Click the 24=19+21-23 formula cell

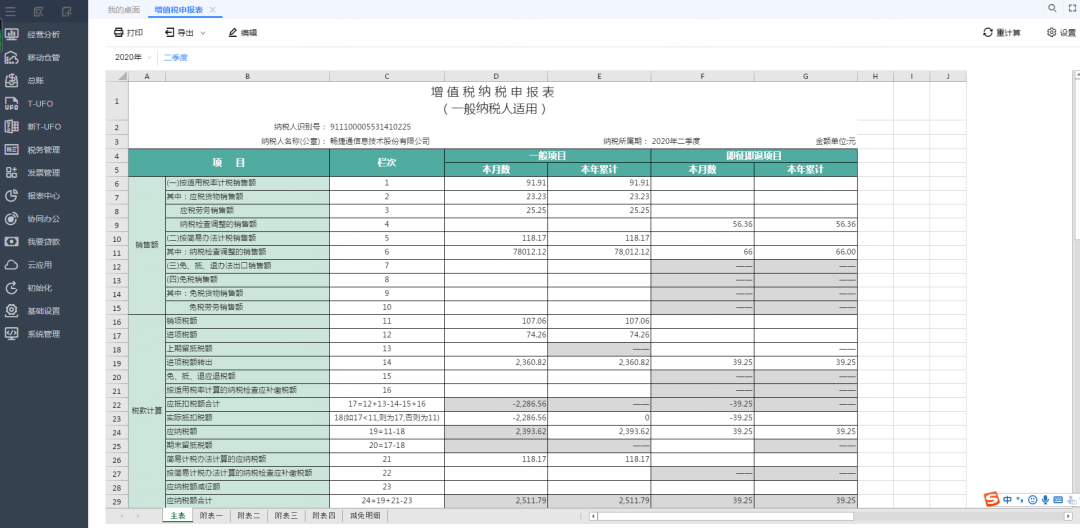click(386, 500)
